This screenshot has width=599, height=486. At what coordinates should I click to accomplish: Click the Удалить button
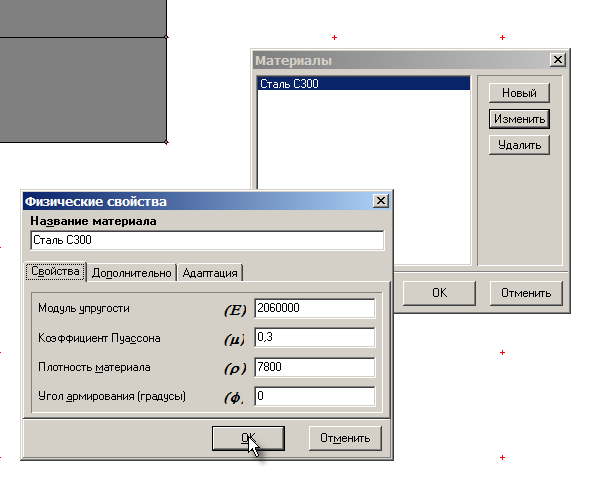519,145
